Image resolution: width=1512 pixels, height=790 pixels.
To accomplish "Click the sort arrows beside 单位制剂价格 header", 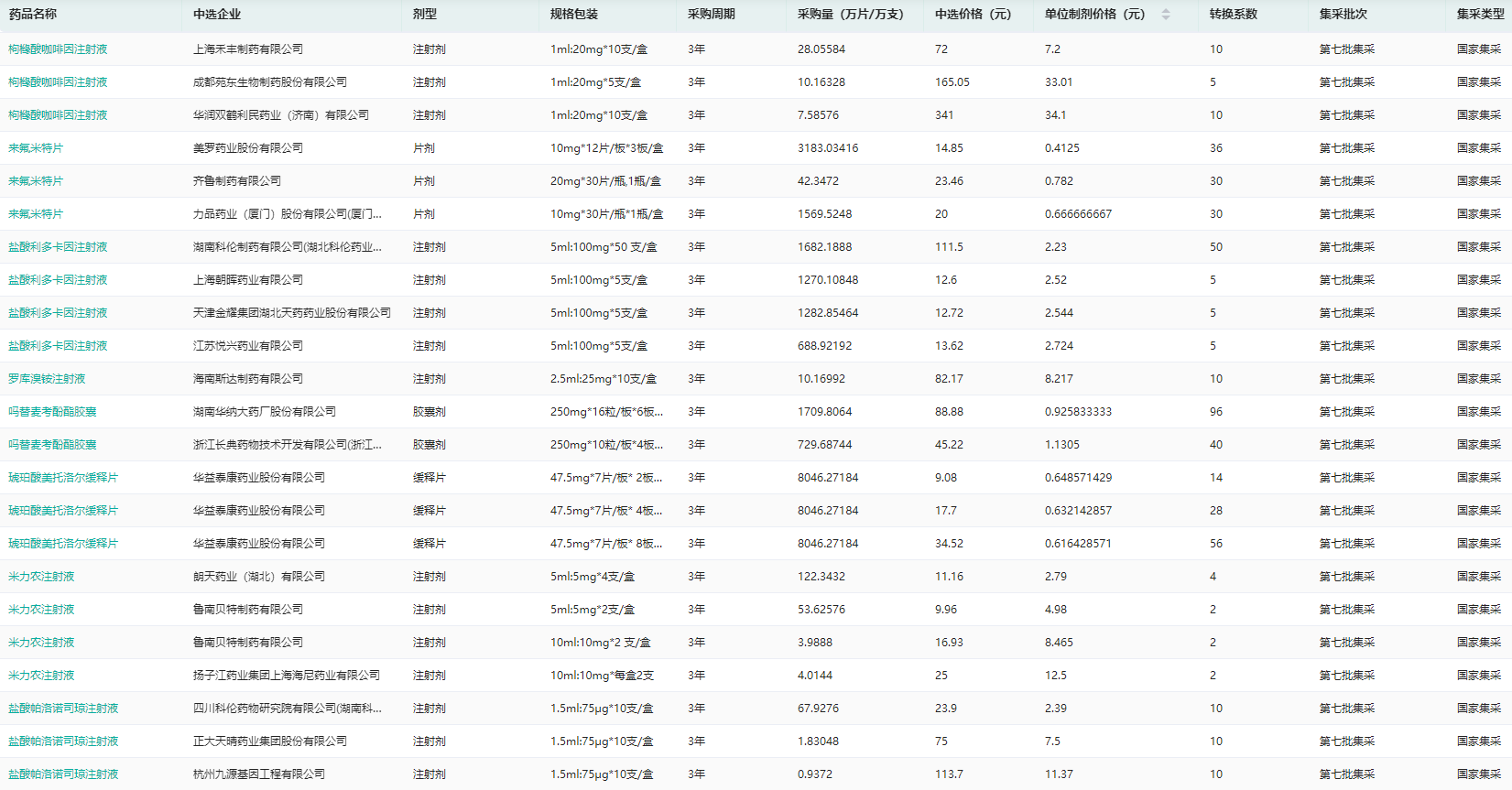I will pos(1165,15).
